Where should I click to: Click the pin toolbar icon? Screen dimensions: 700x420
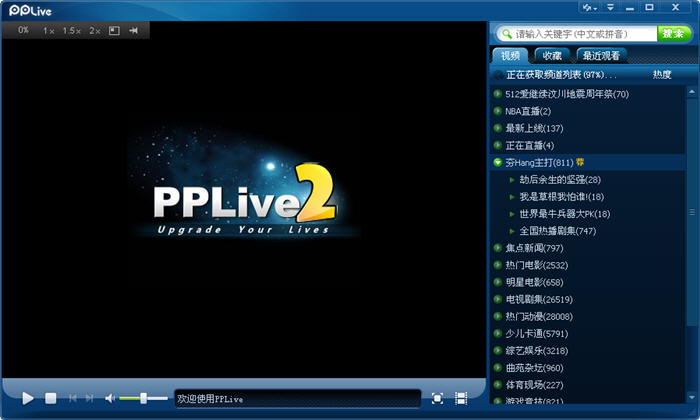(x=133, y=30)
